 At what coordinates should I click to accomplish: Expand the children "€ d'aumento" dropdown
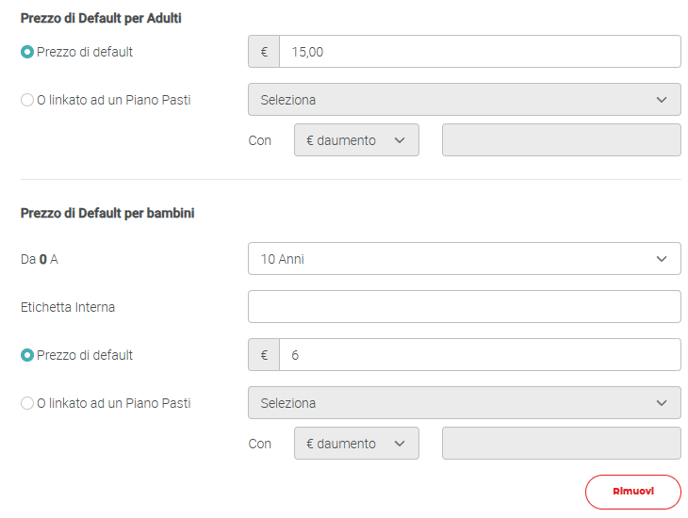point(356,443)
